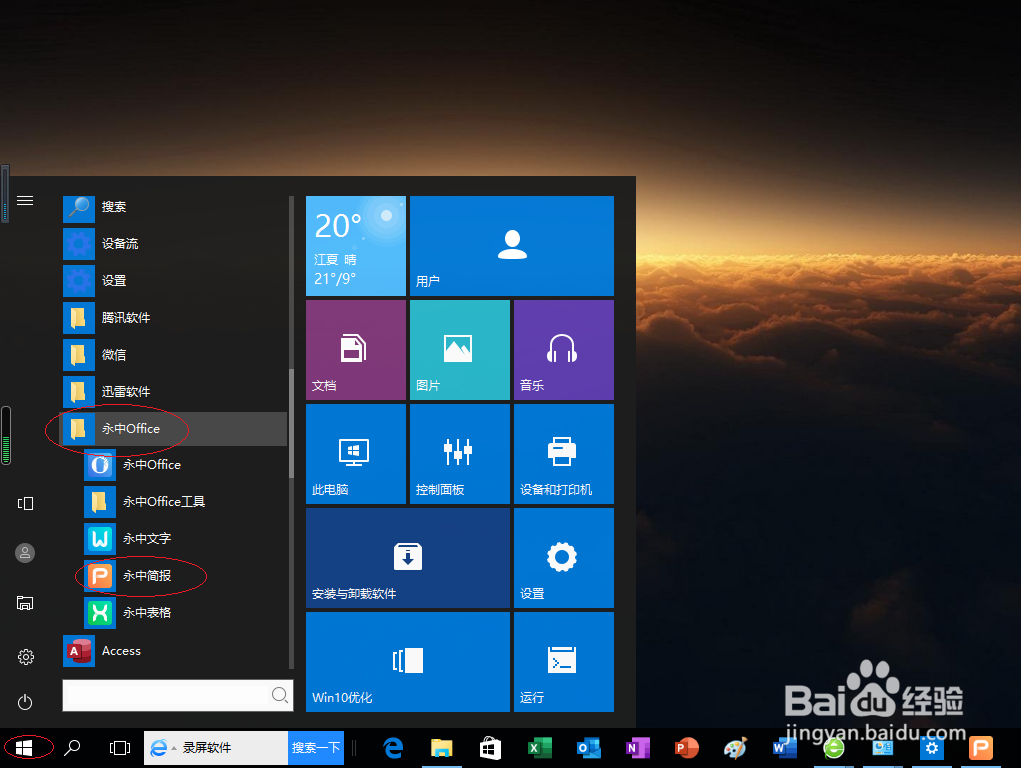Open the settings gear on the left rail
Screen dimensions: 1021x768
(25, 657)
